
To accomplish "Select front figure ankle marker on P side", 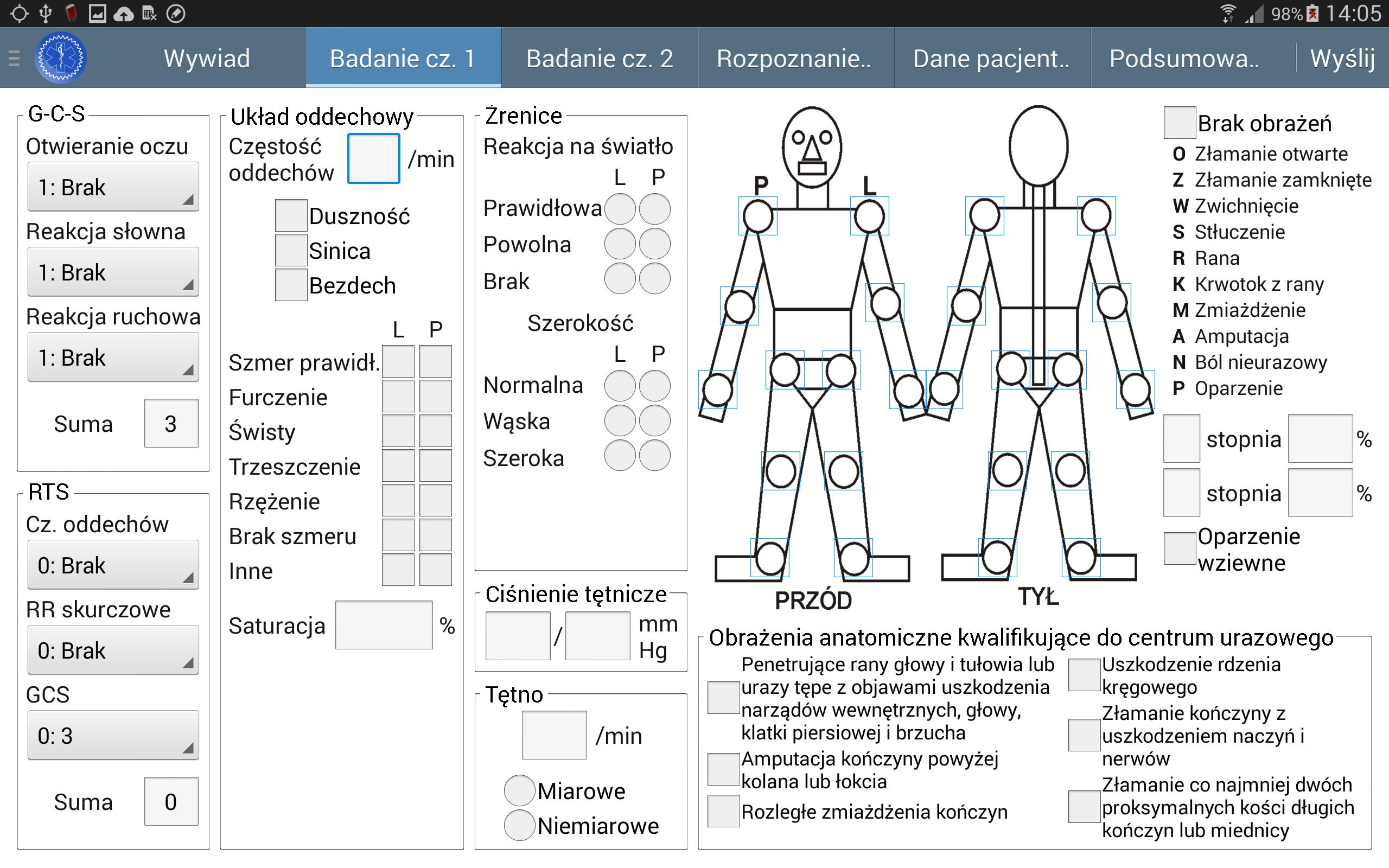I will point(770,558).
